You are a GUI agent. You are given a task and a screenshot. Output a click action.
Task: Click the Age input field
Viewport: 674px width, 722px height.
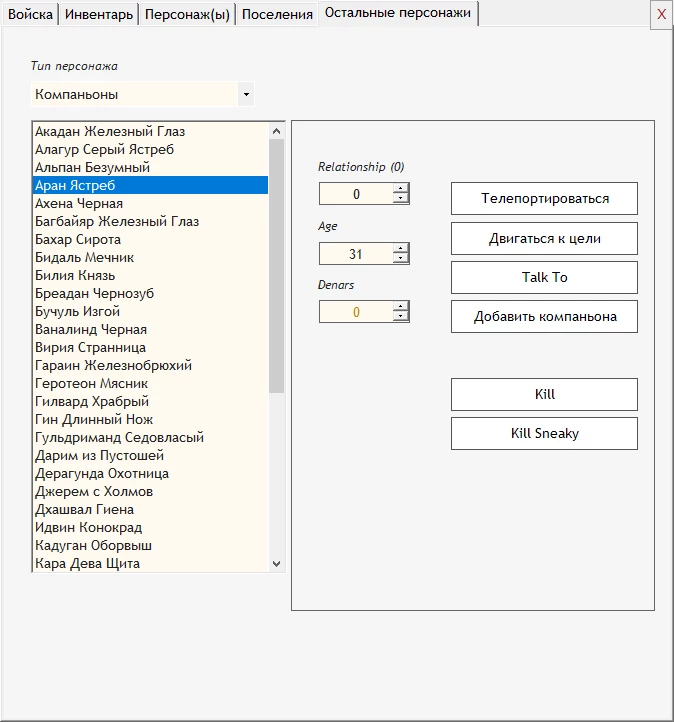coord(356,254)
